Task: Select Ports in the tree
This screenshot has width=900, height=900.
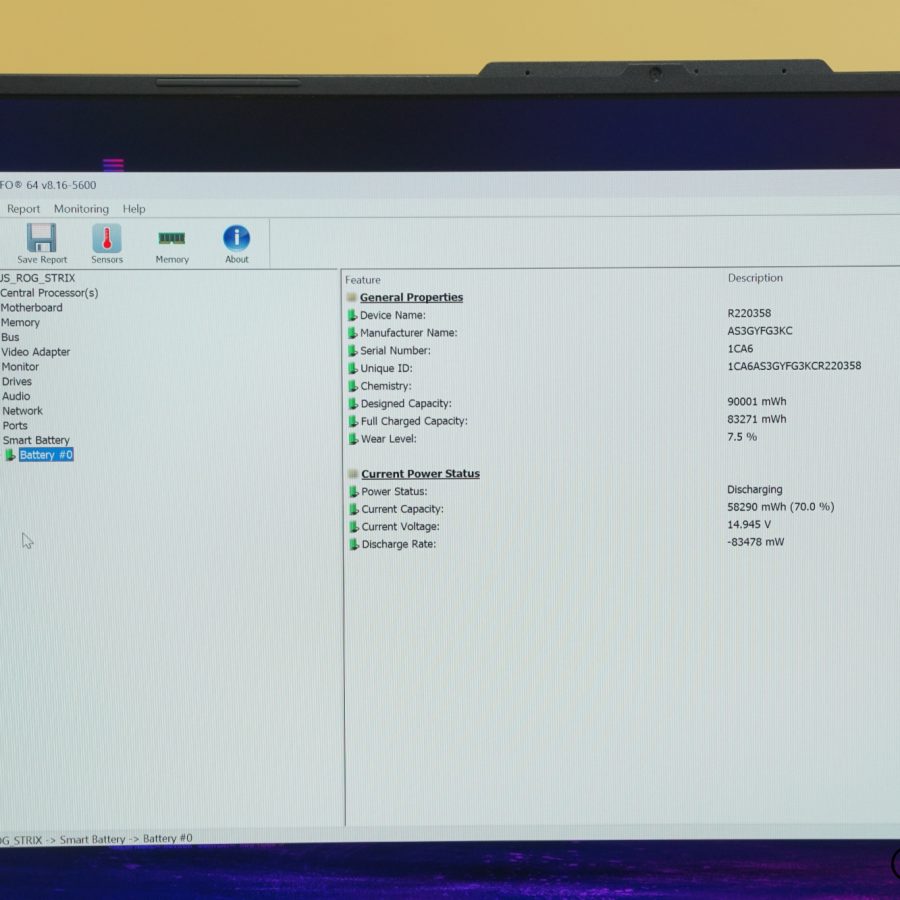Action: click(x=15, y=426)
